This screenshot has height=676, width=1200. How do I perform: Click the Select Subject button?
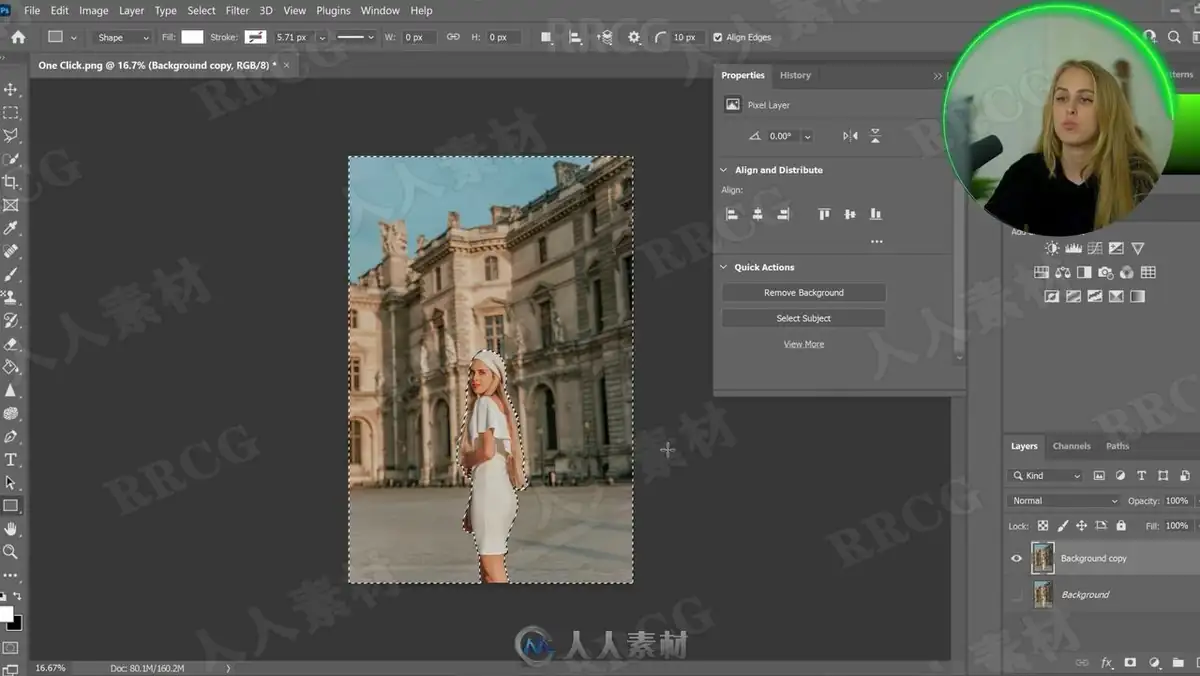click(x=804, y=318)
